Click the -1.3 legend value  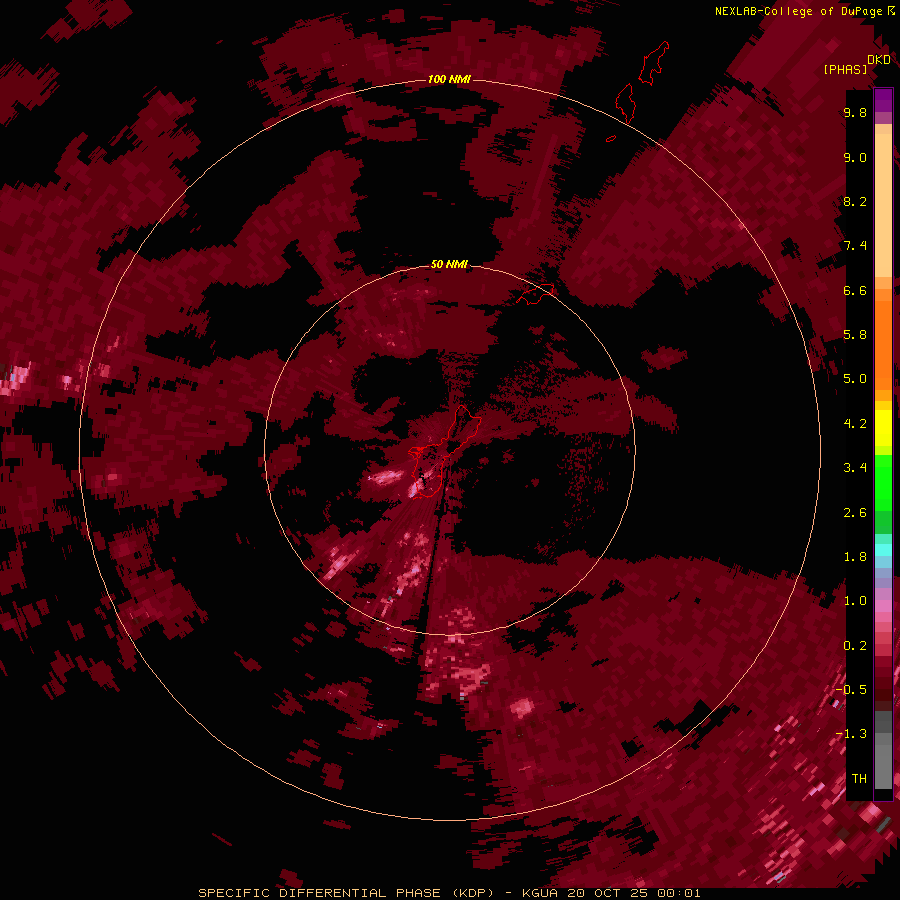pos(851,734)
